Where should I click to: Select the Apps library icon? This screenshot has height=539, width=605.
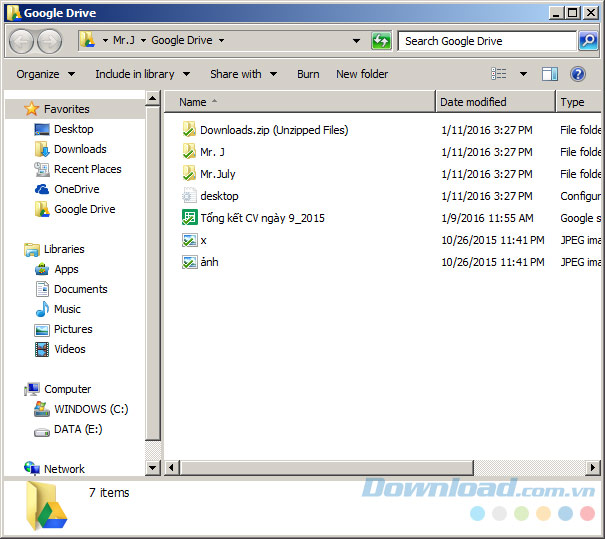click(x=42, y=269)
